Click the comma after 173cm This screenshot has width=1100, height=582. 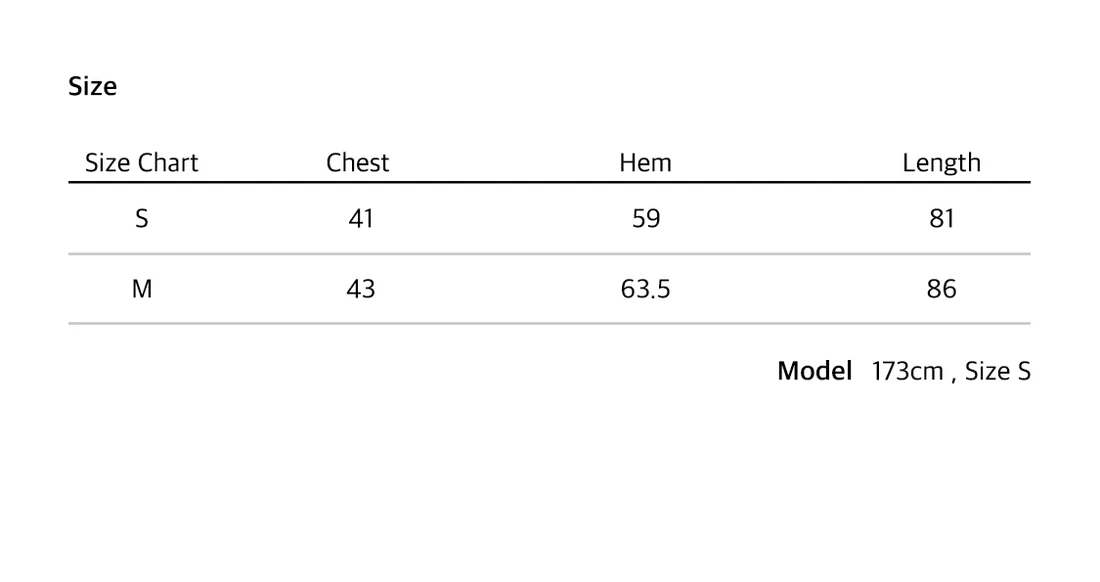click(954, 379)
